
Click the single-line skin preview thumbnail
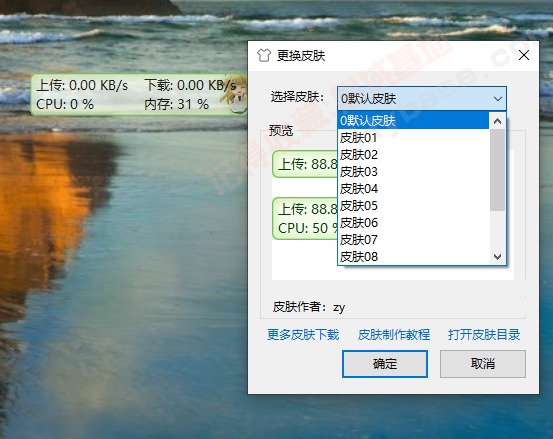305,164
